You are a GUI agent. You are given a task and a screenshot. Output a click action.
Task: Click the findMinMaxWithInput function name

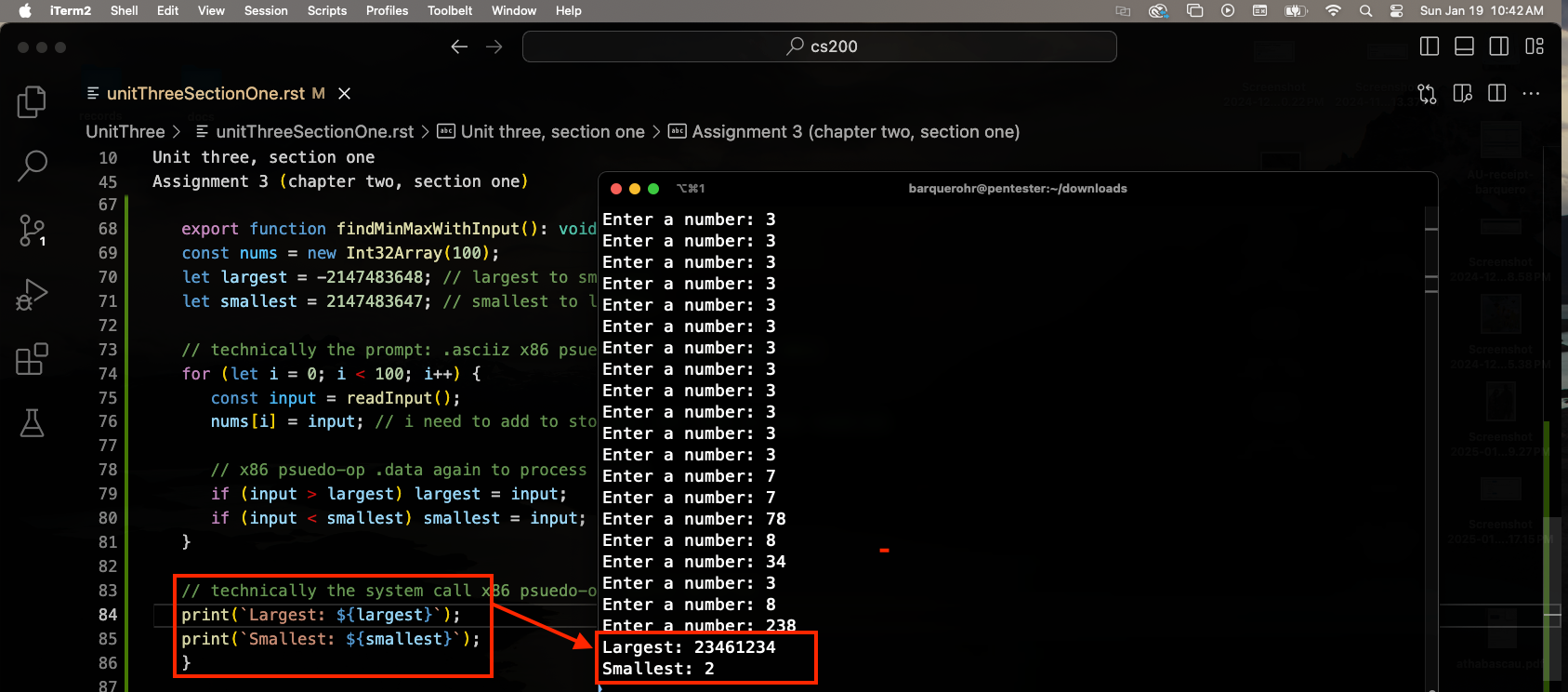(x=428, y=229)
